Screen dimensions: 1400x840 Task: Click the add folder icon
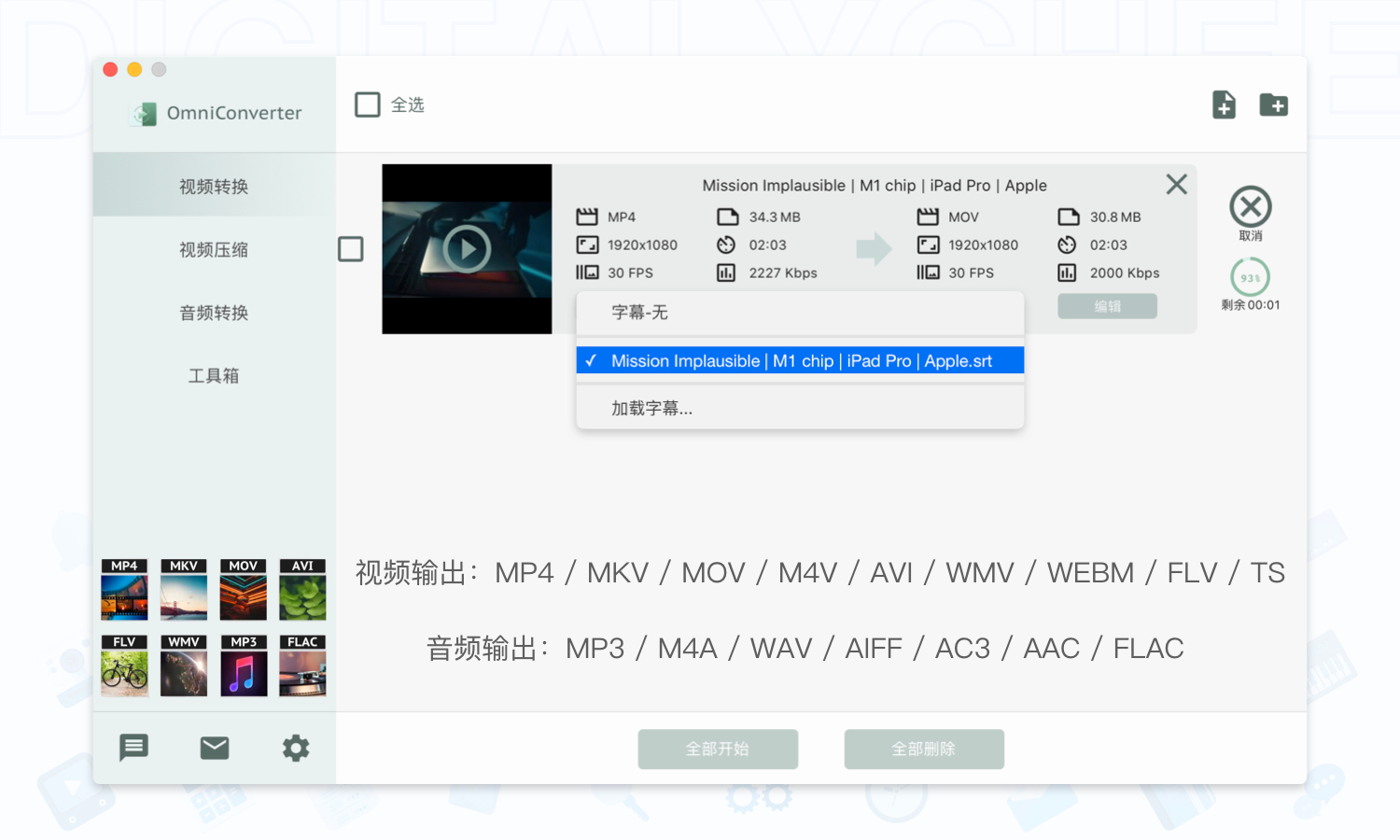[1273, 105]
